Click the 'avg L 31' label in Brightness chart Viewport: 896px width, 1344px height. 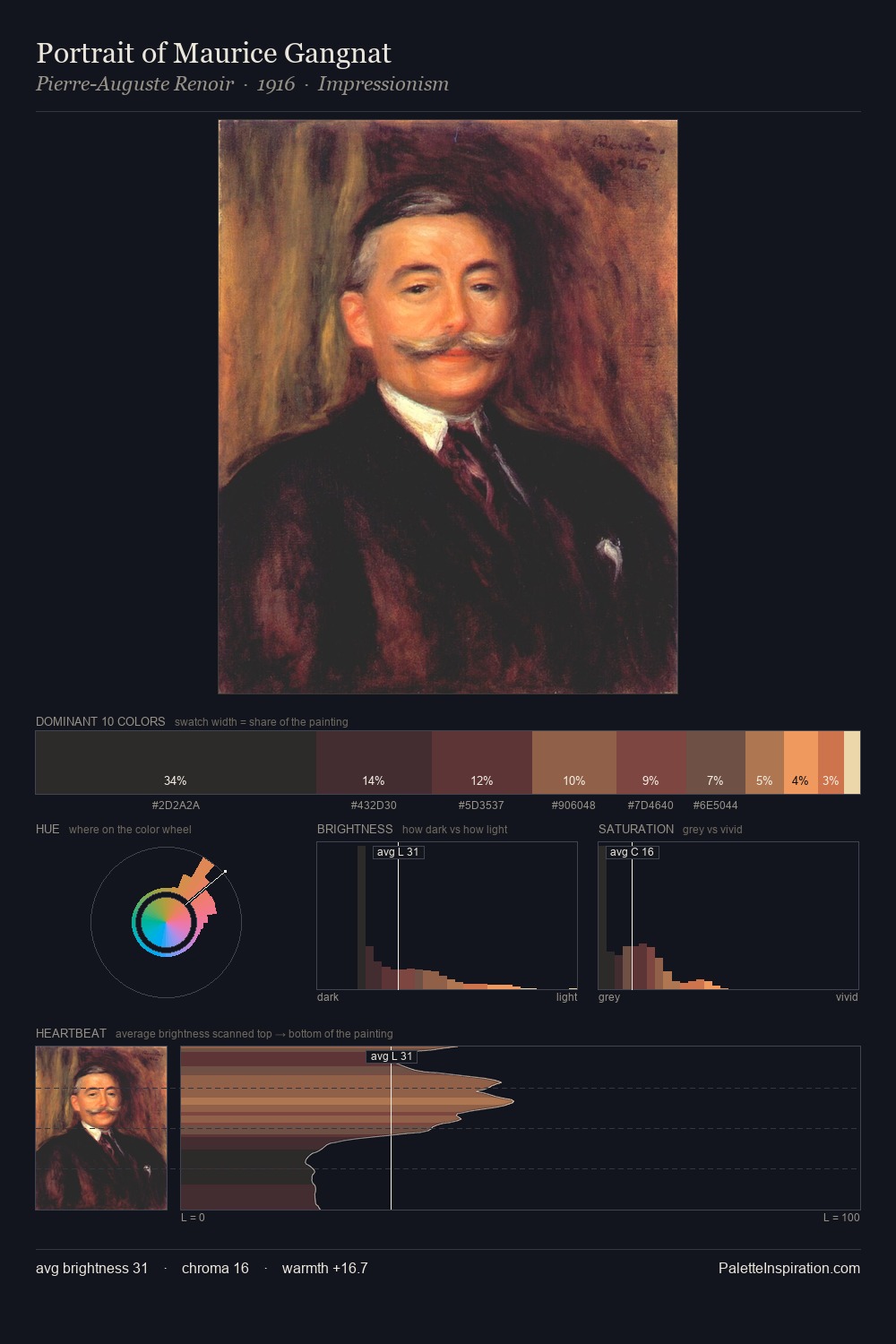tap(398, 852)
